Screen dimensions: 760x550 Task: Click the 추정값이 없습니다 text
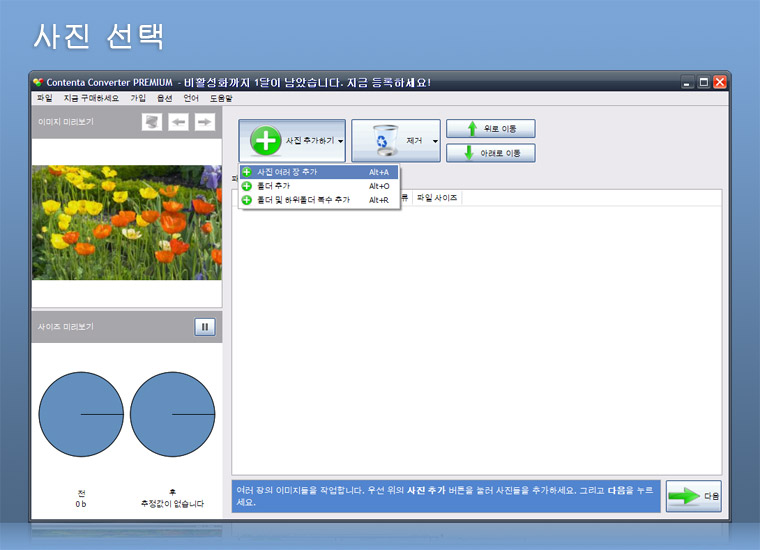(x=173, y=504)
